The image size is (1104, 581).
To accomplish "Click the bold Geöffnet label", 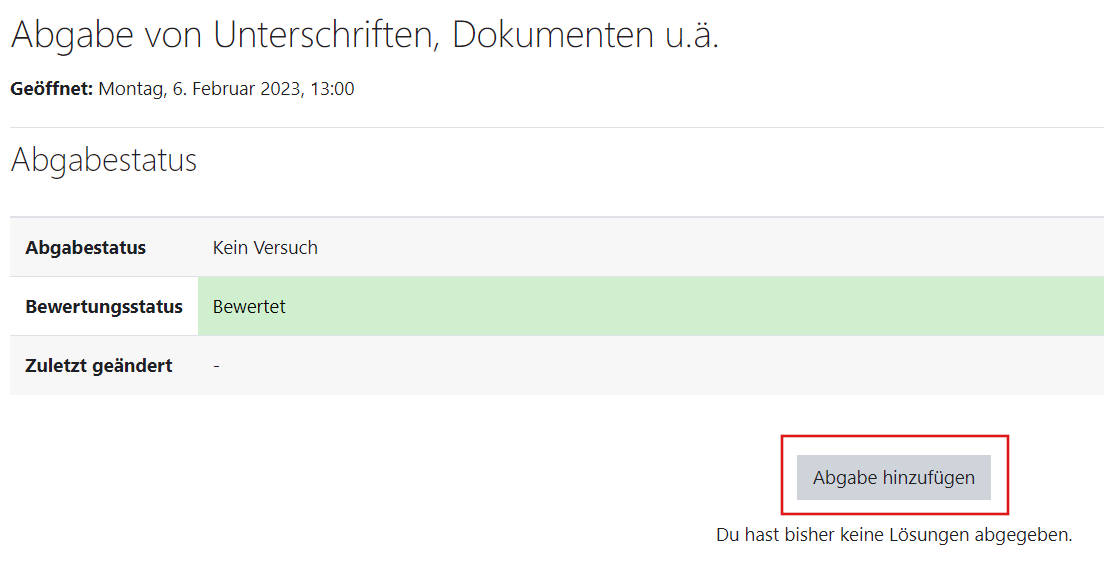I will click(x=51, y=89).
